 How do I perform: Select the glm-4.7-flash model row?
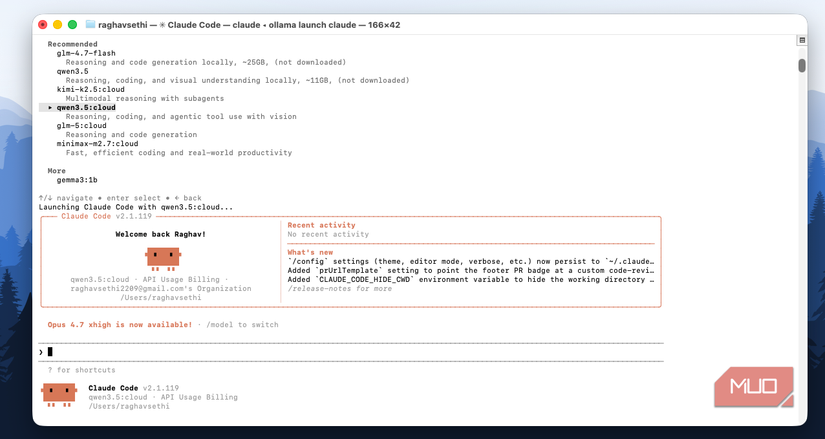(86, 53)
